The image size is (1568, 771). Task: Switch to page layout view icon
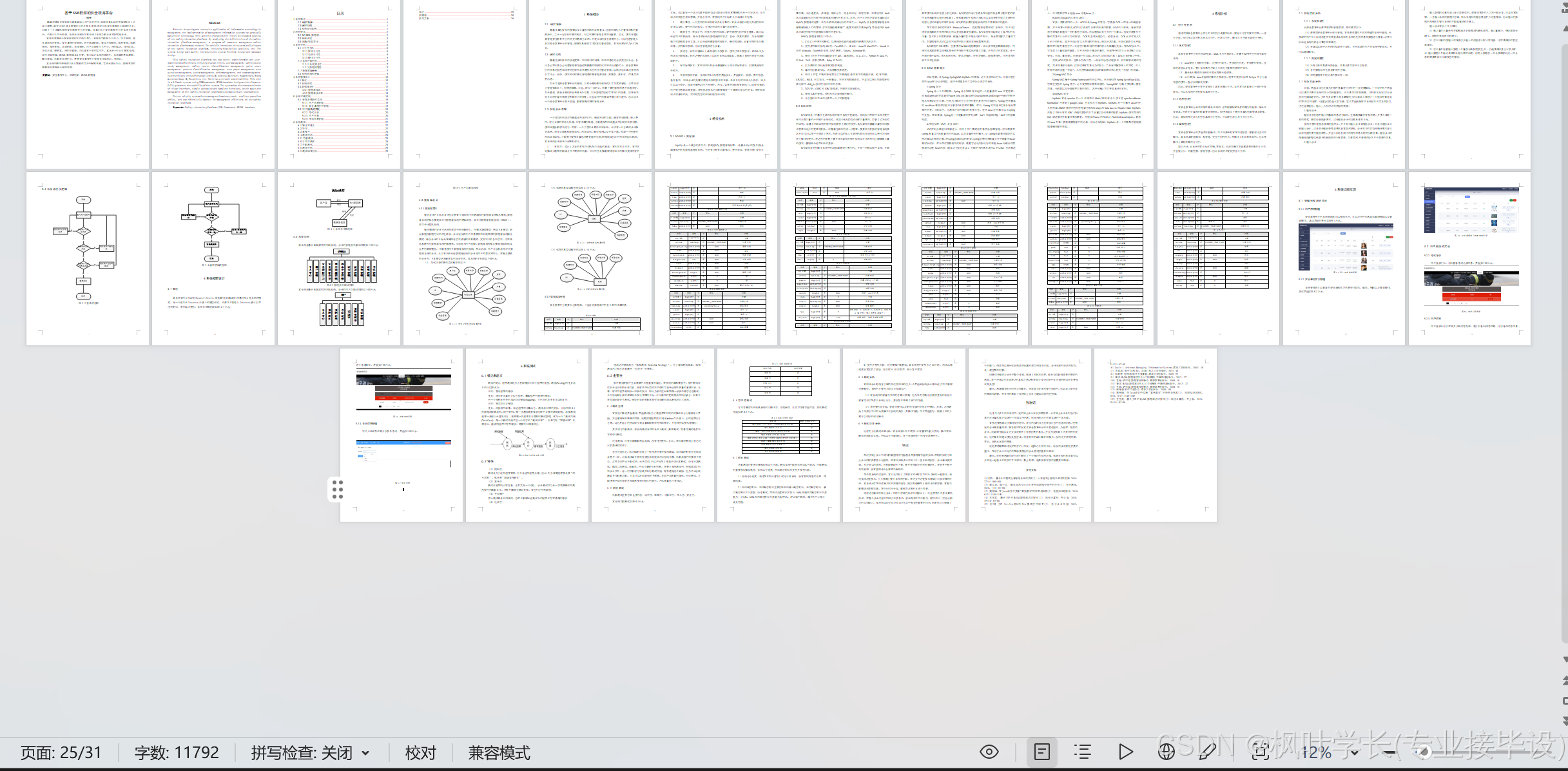coord(1042,752)
